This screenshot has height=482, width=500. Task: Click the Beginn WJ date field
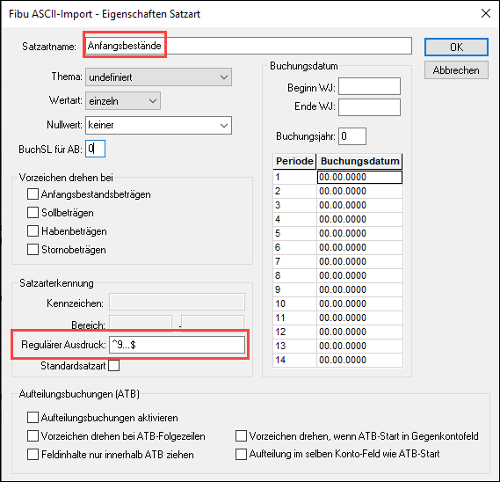pos(369,86)
